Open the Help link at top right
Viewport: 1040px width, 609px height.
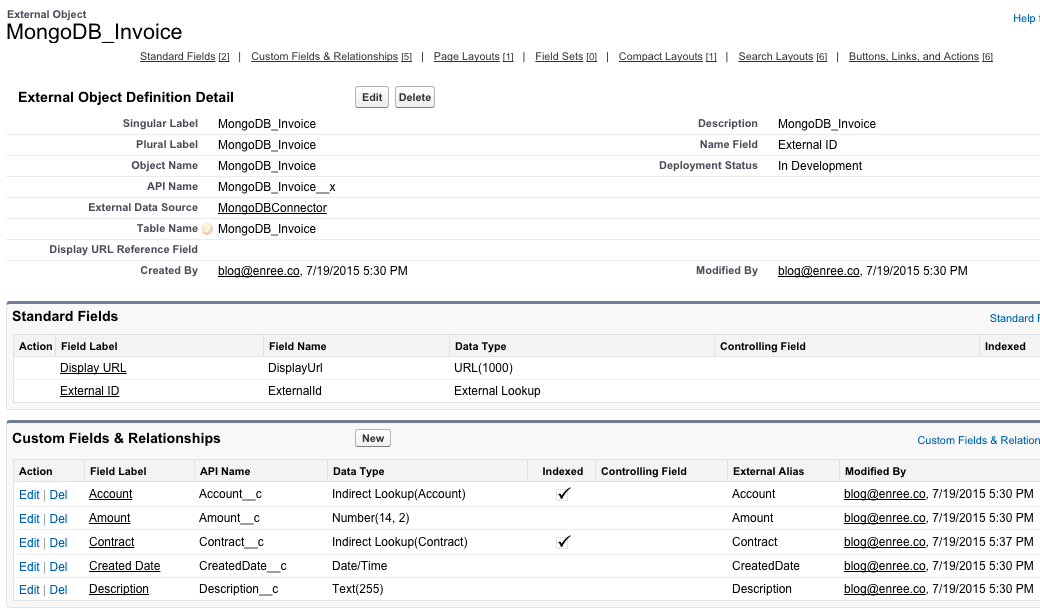pyautogui.click(x=1025, y=19)
